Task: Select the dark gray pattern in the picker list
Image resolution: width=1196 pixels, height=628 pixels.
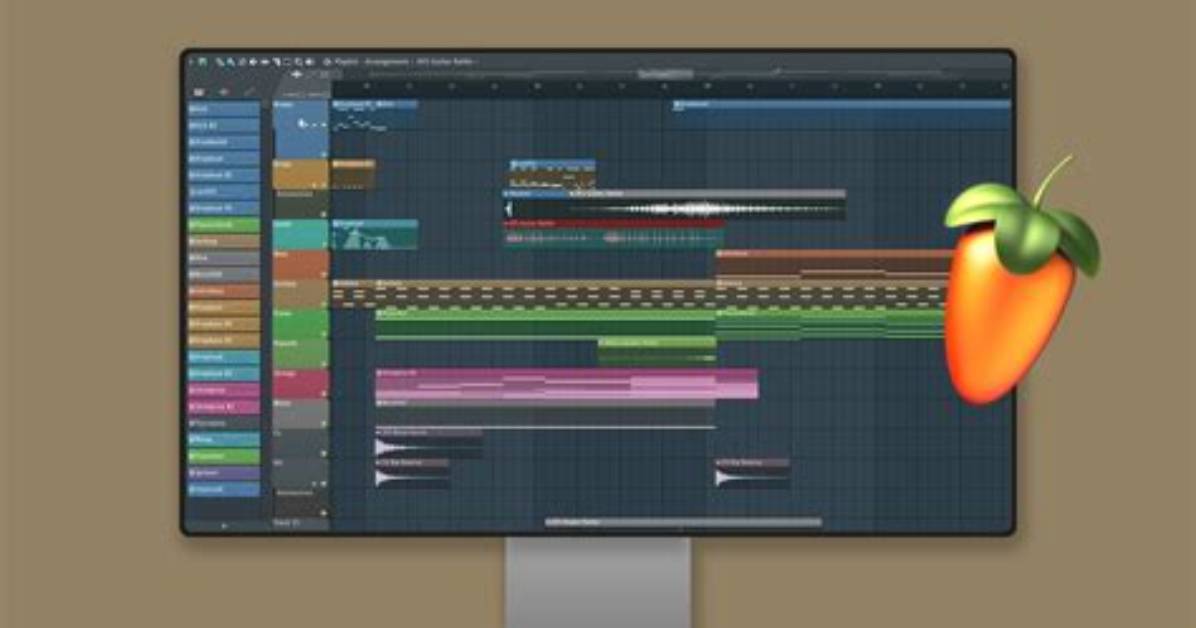Action: 224,423
